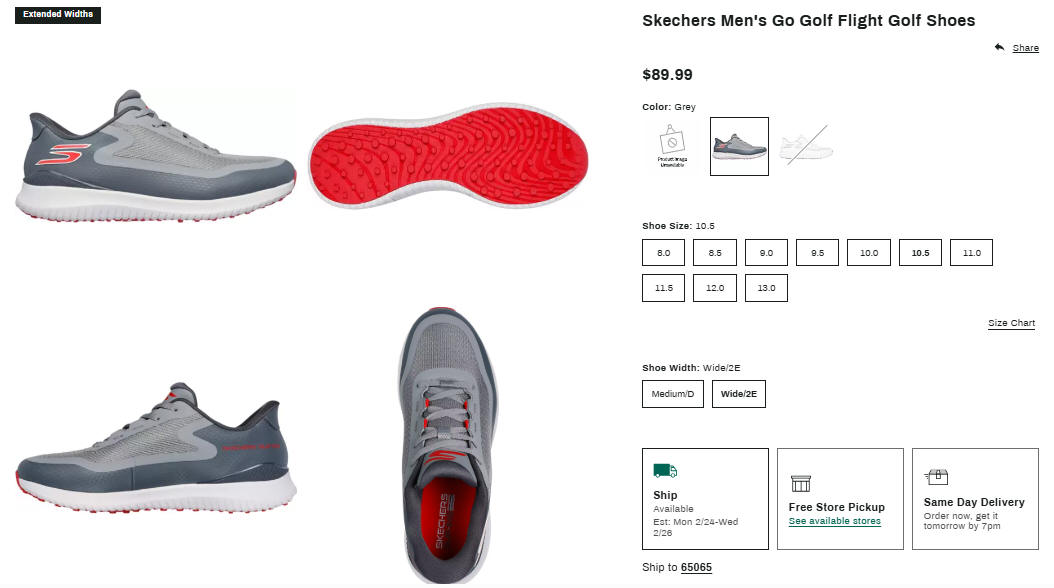Open the Size Chart link
The width and height of the screenshot is (1054, 588).
coord(1012,323)
